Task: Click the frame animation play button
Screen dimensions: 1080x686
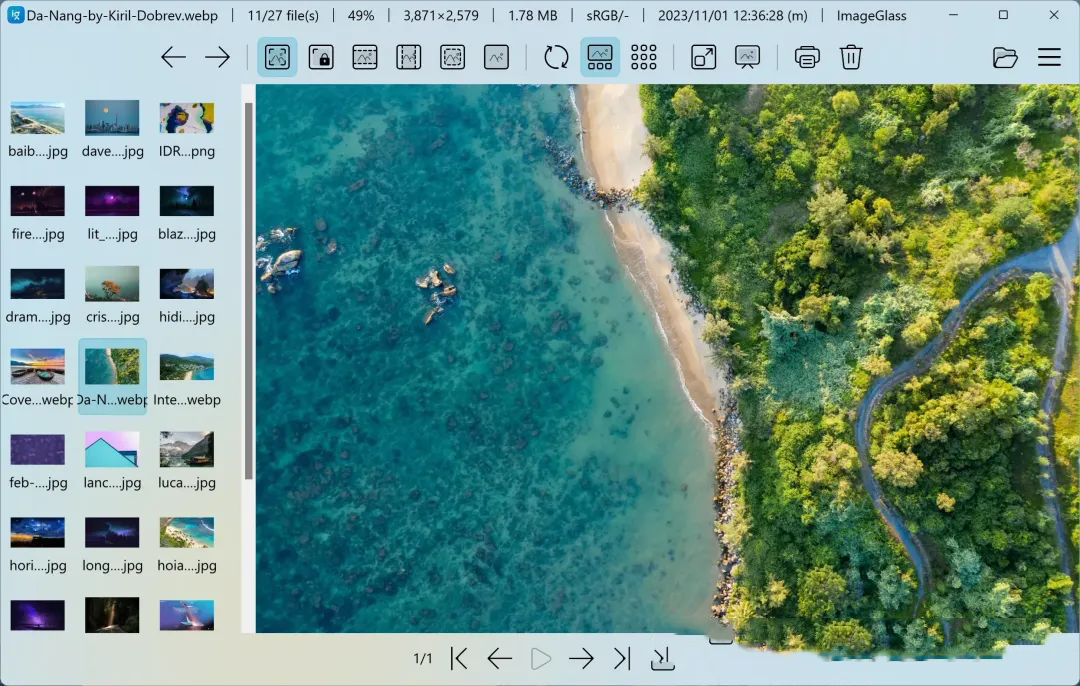Action: (x=541, y=658)
